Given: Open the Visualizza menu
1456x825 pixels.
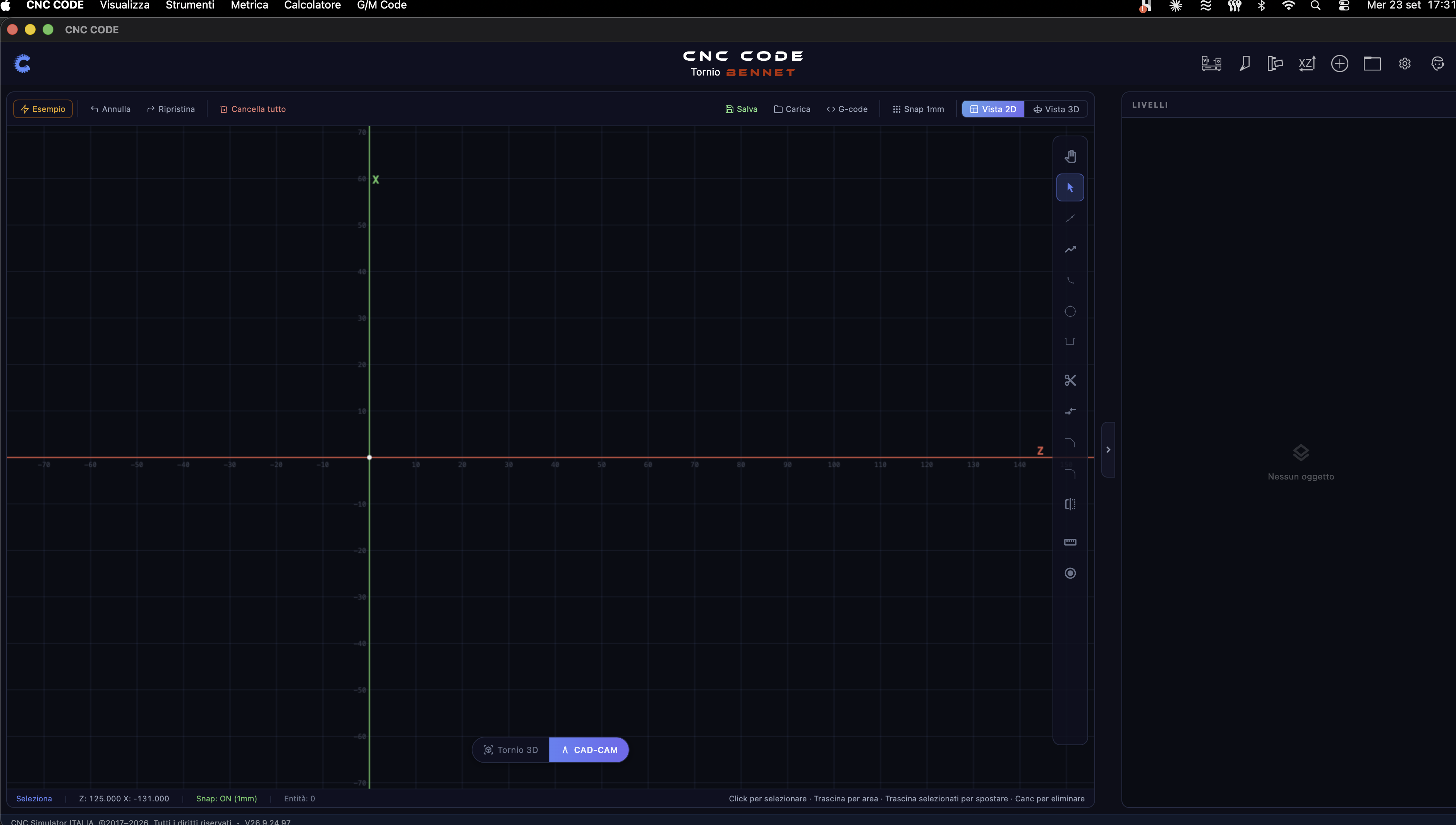Looking at the screenshot, I should [125, 6].
